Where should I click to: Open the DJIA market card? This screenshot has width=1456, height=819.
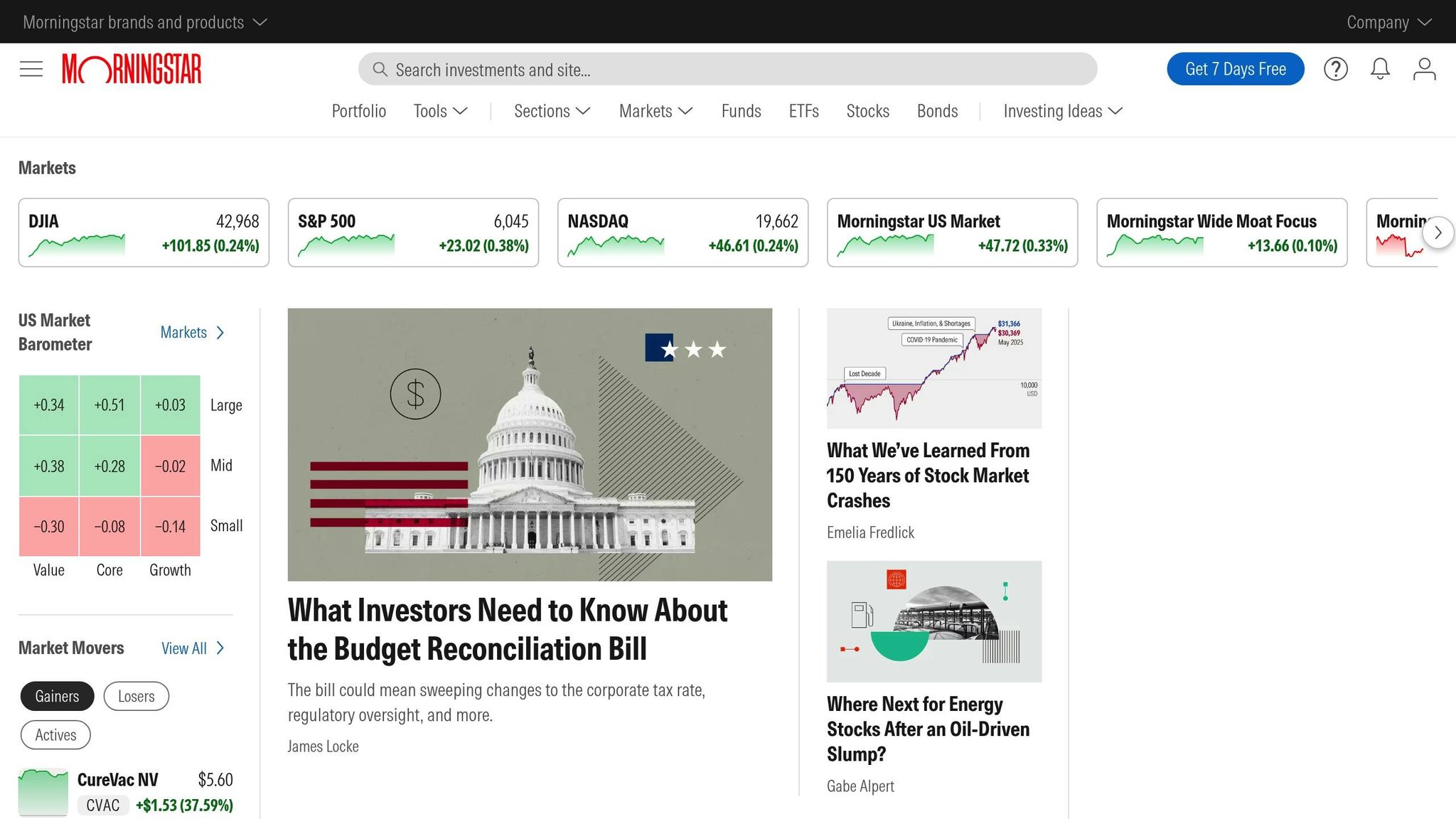[x=144, y=232]
